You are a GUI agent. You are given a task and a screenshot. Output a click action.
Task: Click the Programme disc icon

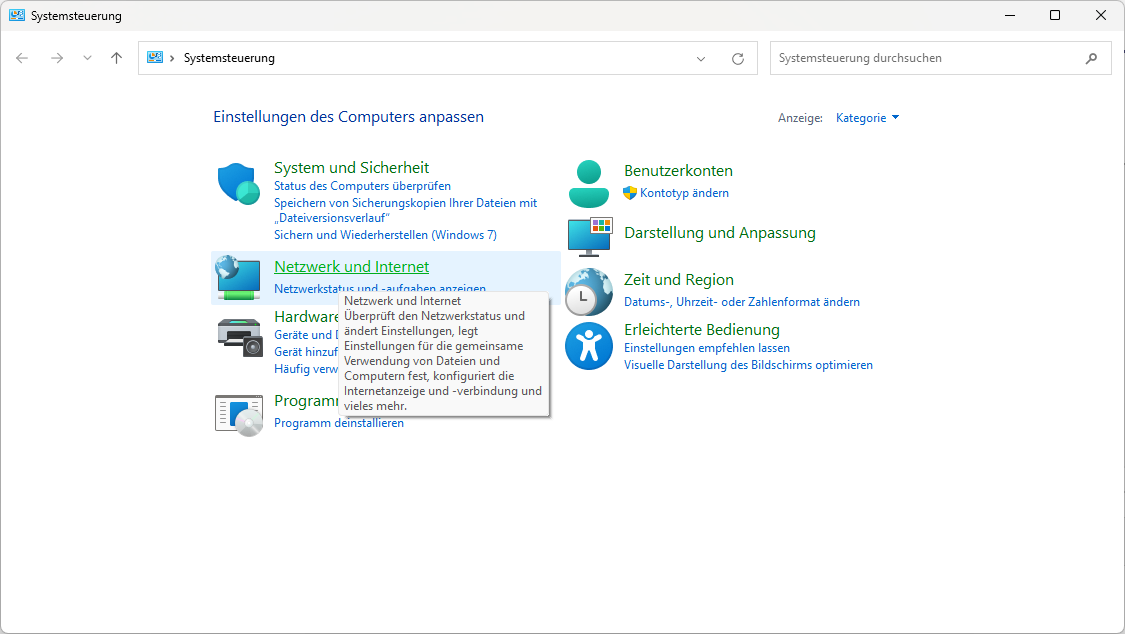(x=239, y=412)
